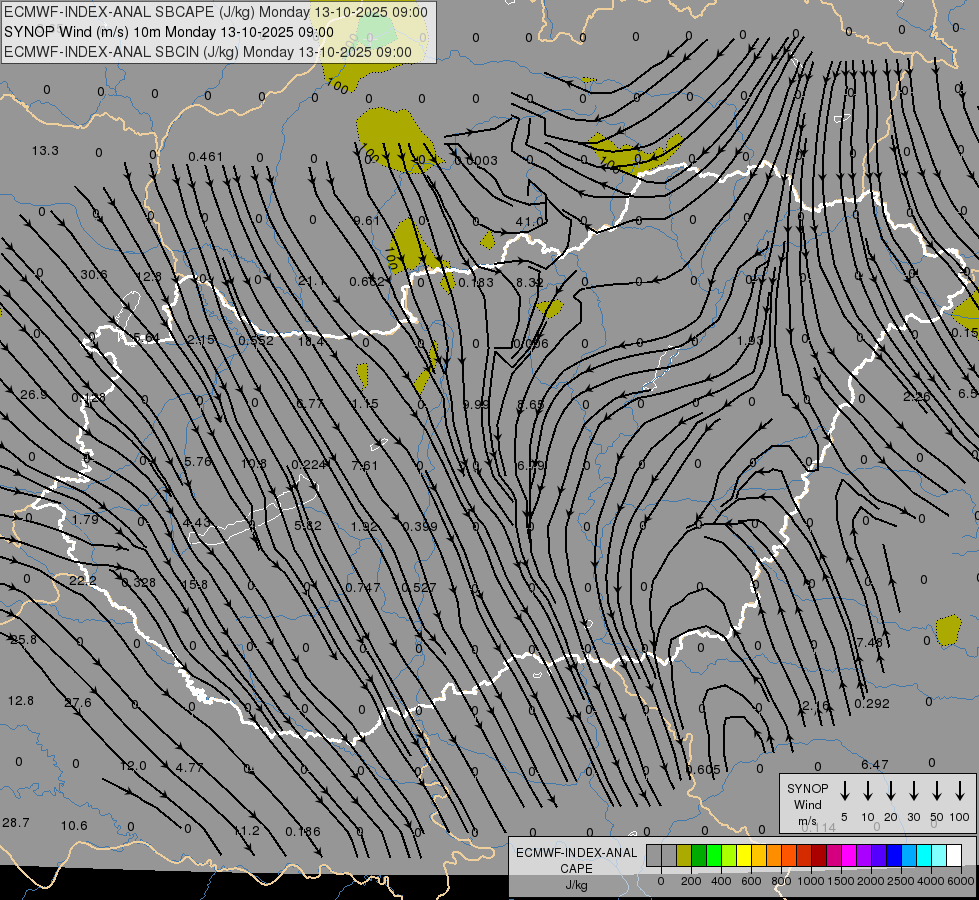The image size is (979, 900).
Task: Click the 13.3 value on the map
Action: click(x=45, y=151)
